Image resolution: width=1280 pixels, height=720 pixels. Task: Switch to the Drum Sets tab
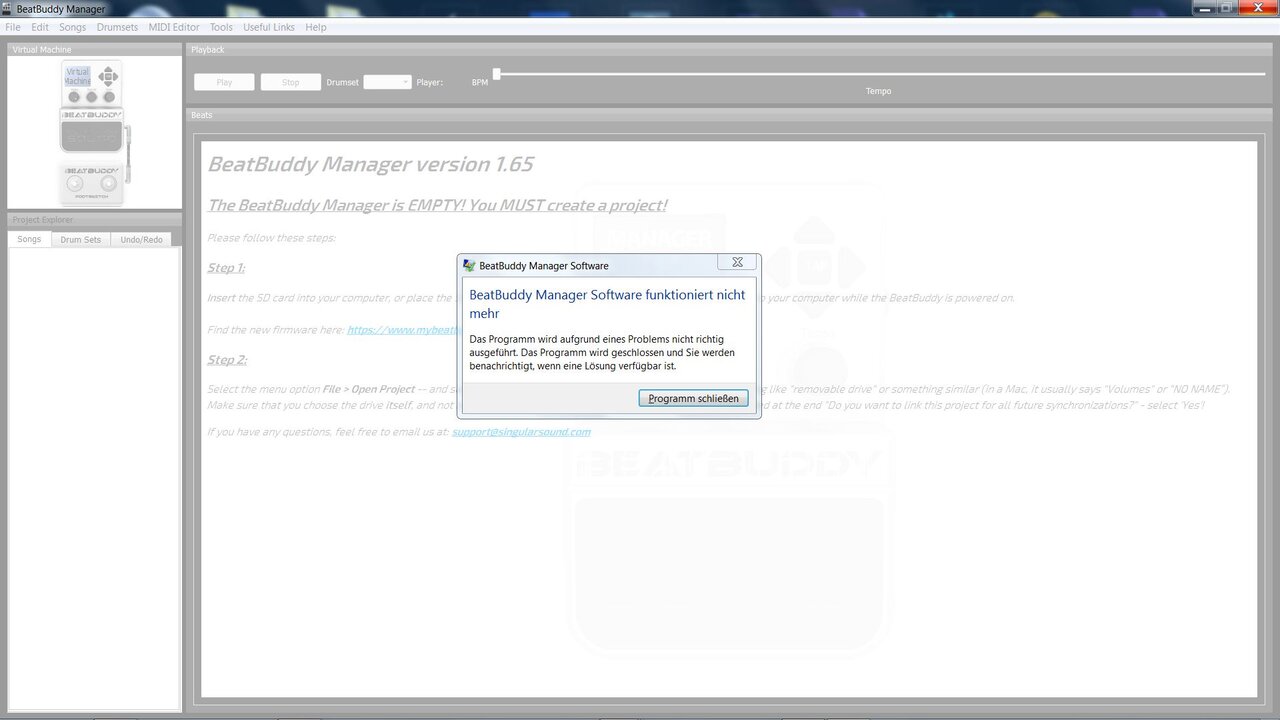point(81,239)
